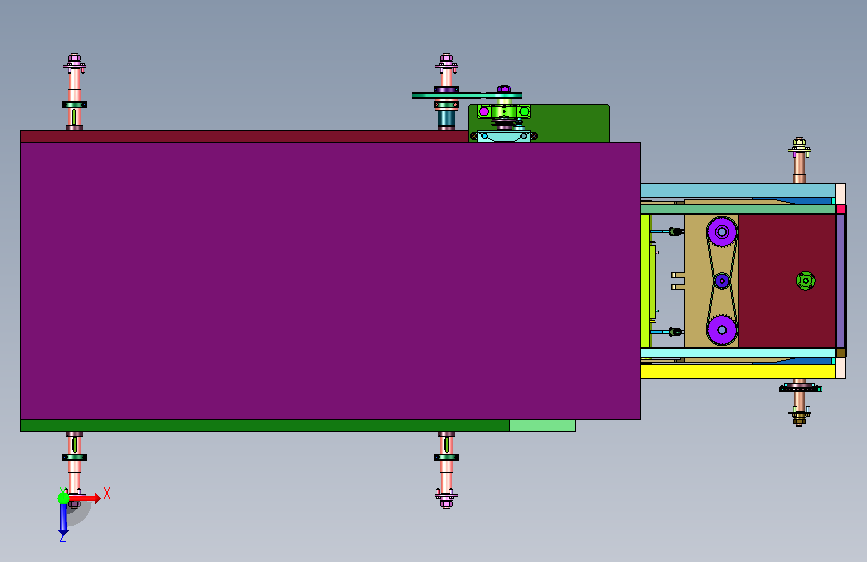Select the upper tension adjustment screw
This screenshot has width=867, height=562.
coord(667,231)
